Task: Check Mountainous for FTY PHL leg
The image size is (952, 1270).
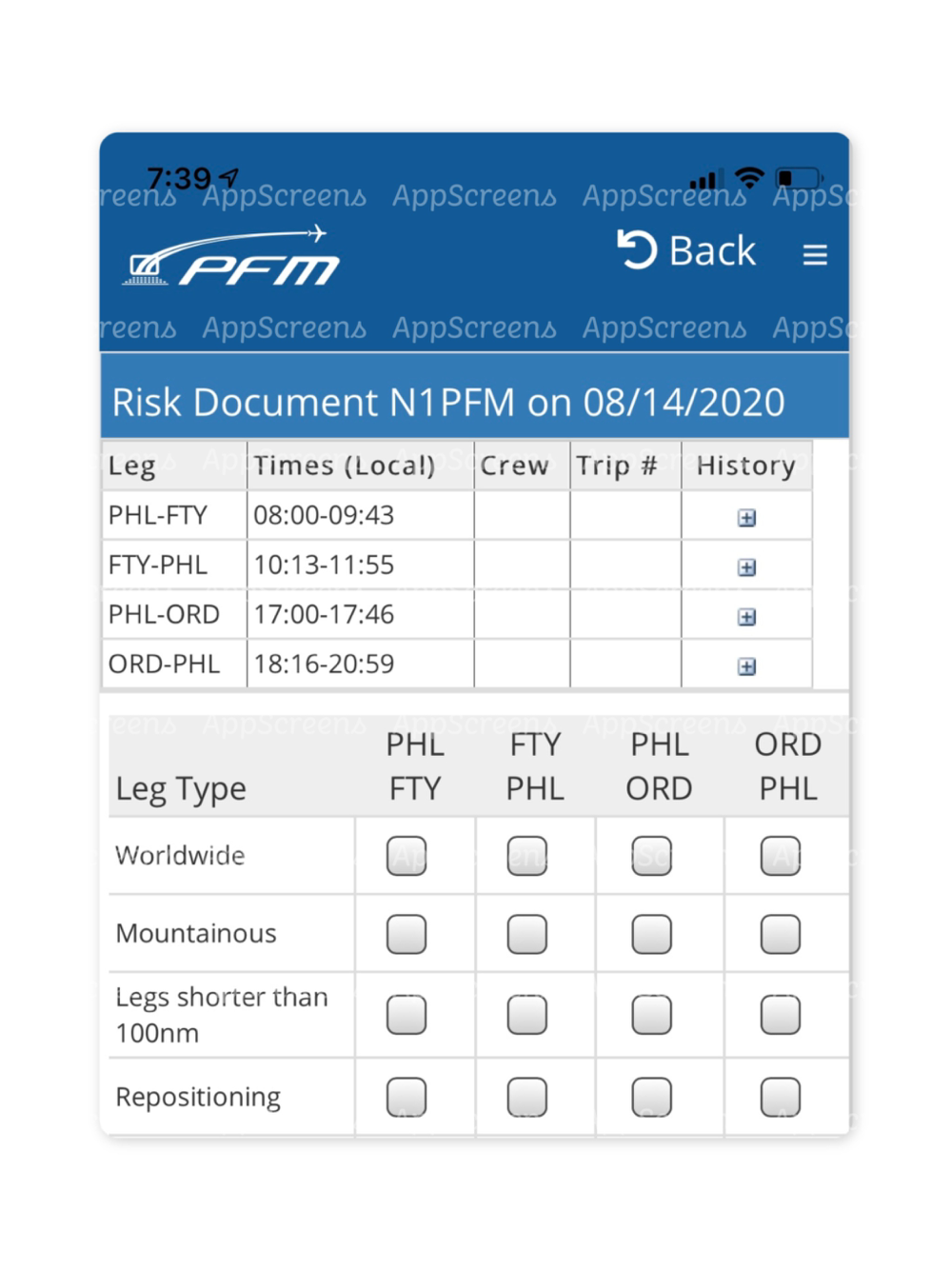Action: [527, 934]
